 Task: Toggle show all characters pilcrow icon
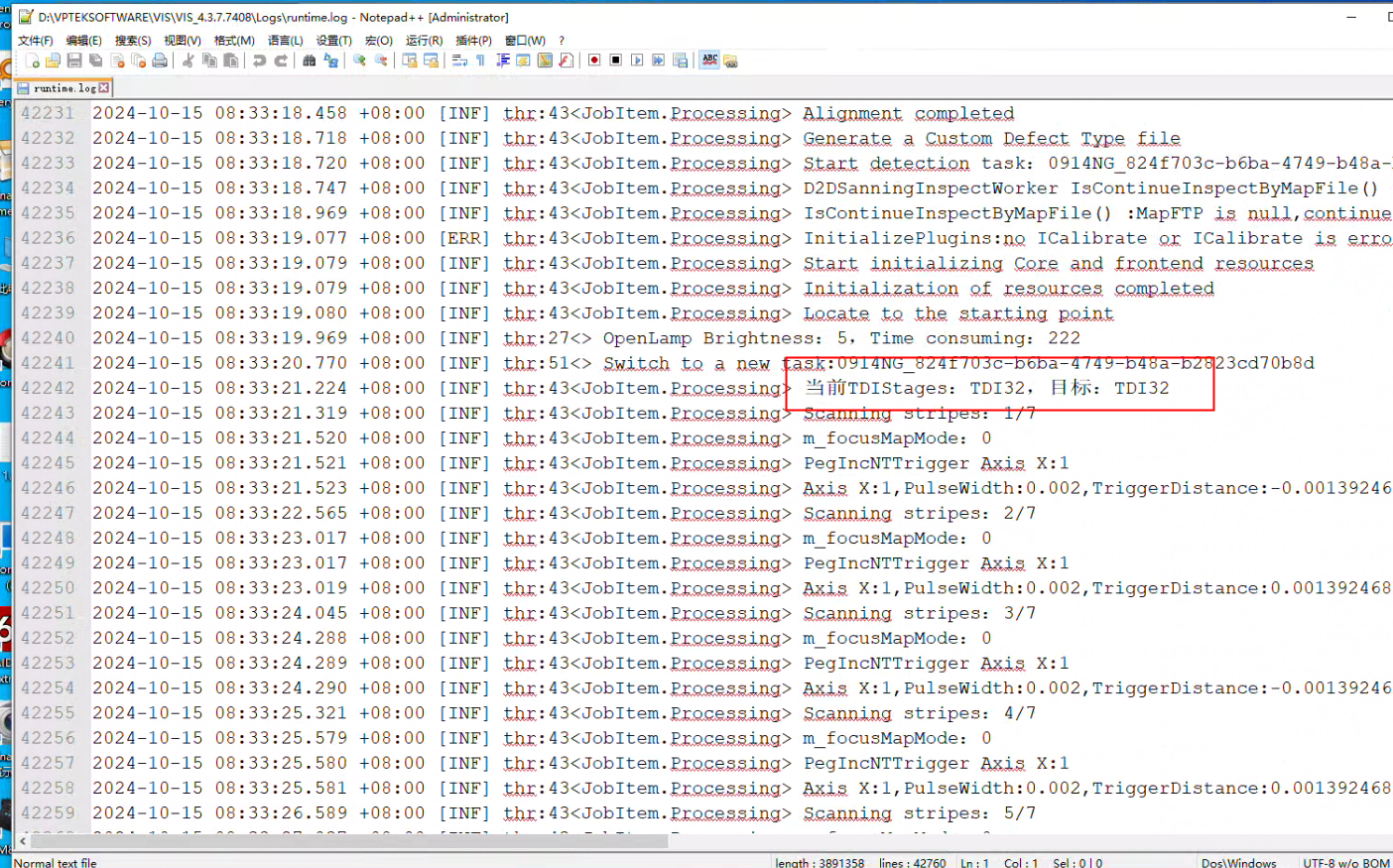tap(481, 61)
